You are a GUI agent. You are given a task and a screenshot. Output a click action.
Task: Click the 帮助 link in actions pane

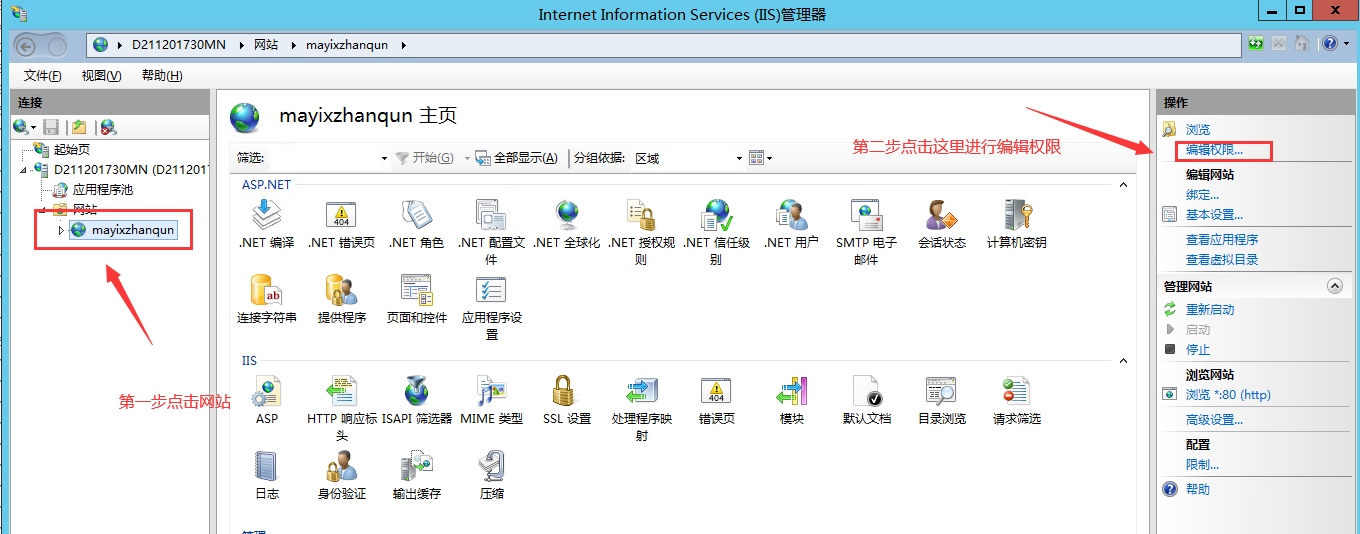pyautogui.click(x=1198, y=490)
